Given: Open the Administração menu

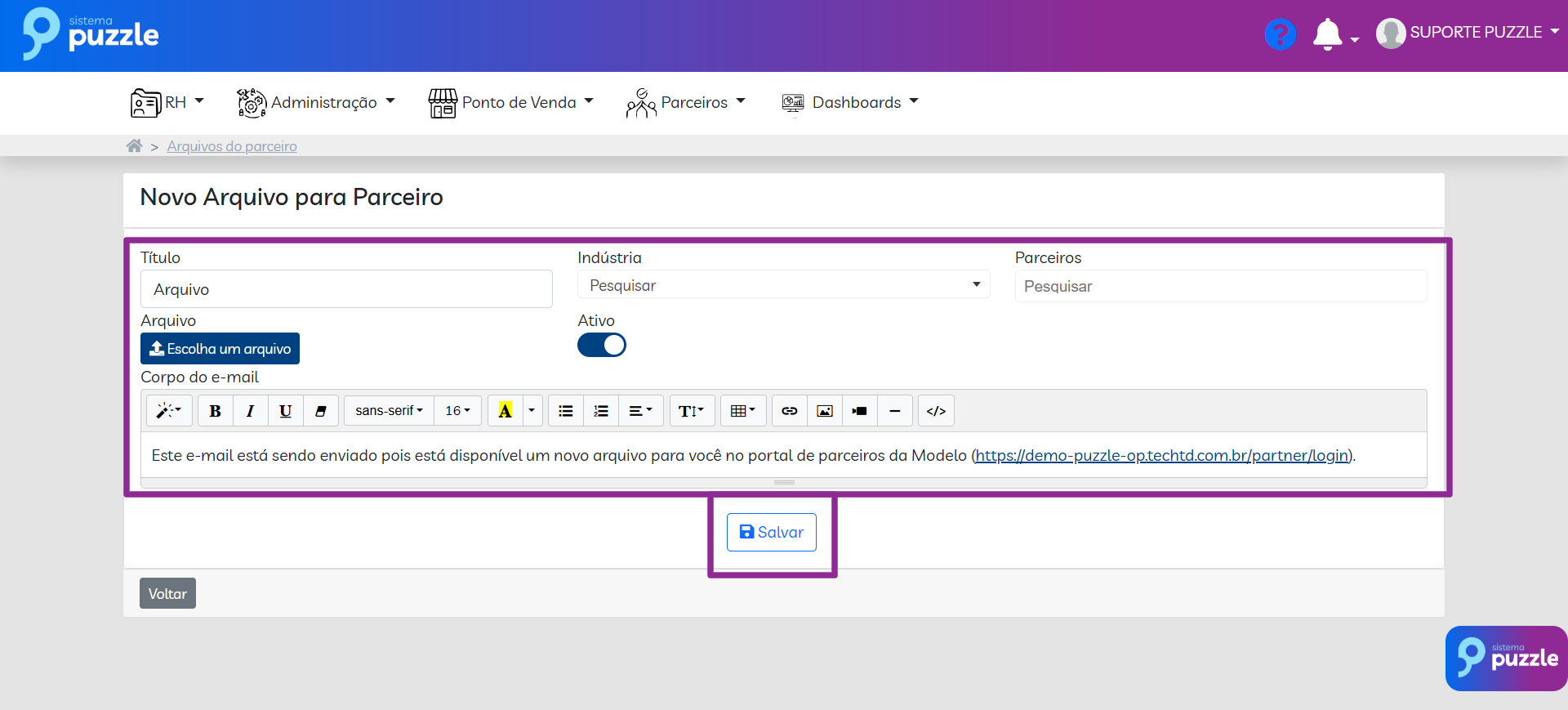Looking at the screenshot, I should point(316,103).
